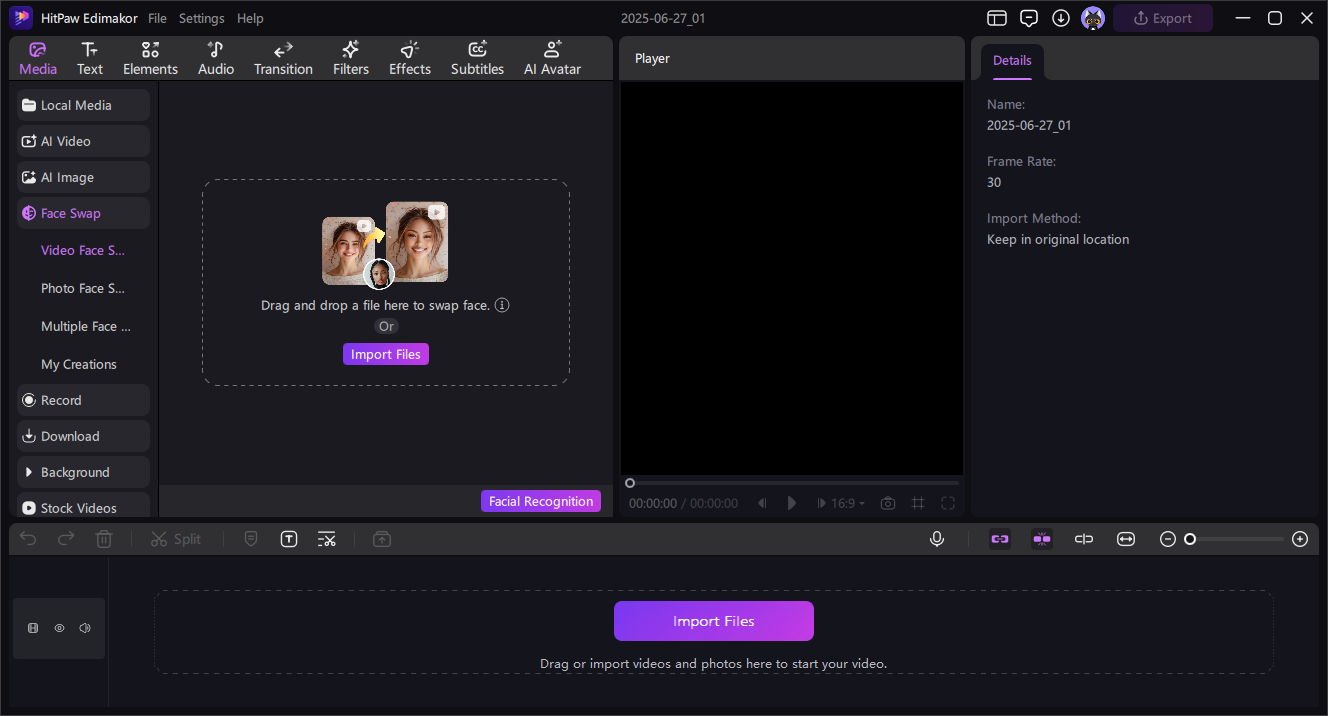Viewport: 1328px width, 716px height.
Task: Open the Record section
Action: [83, 400]
